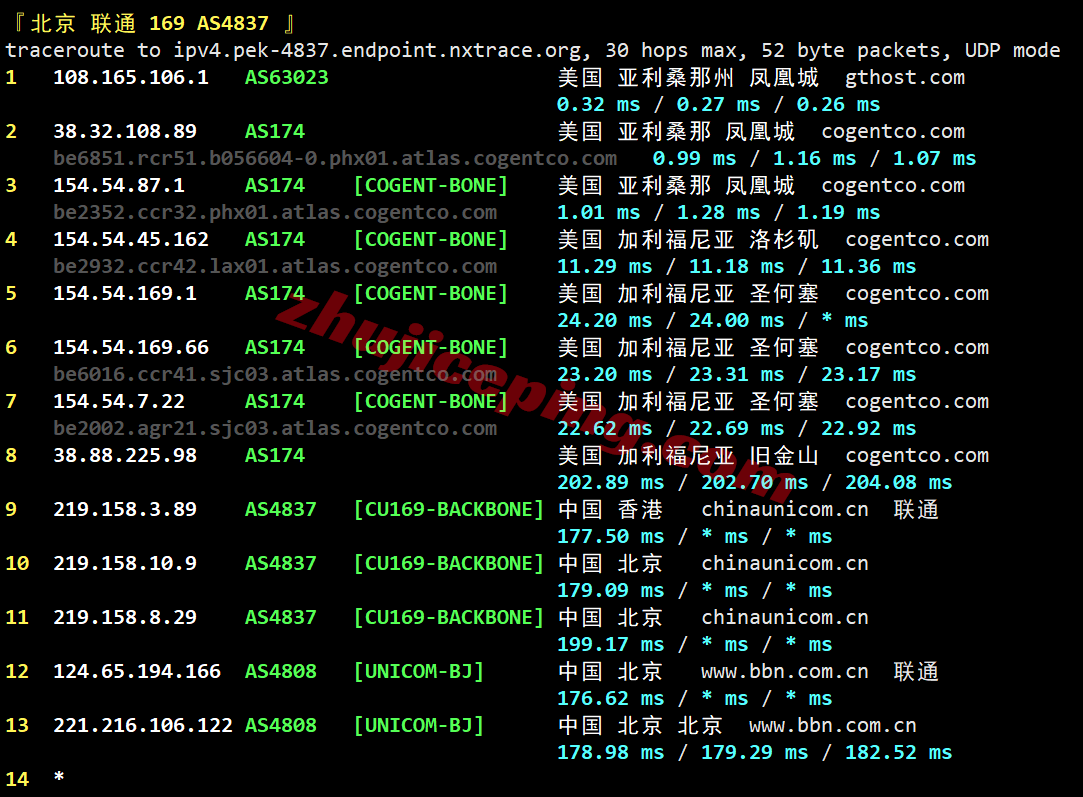1083x797 pixels.
Task: Select IP address 219.158.3.89
Action: [125, 509]
